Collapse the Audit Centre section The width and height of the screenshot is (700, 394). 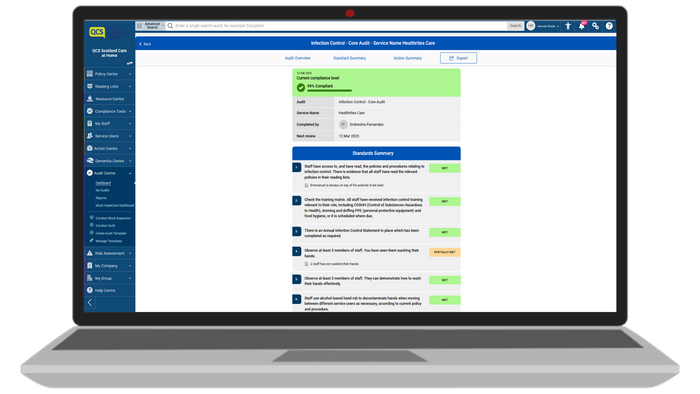[109, 173]
